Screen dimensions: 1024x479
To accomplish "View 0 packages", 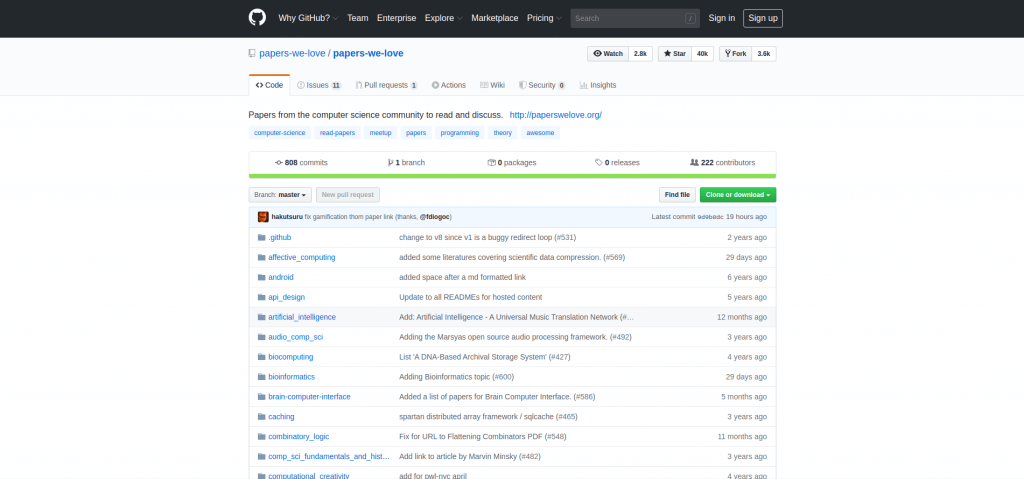I will point(512,163).
